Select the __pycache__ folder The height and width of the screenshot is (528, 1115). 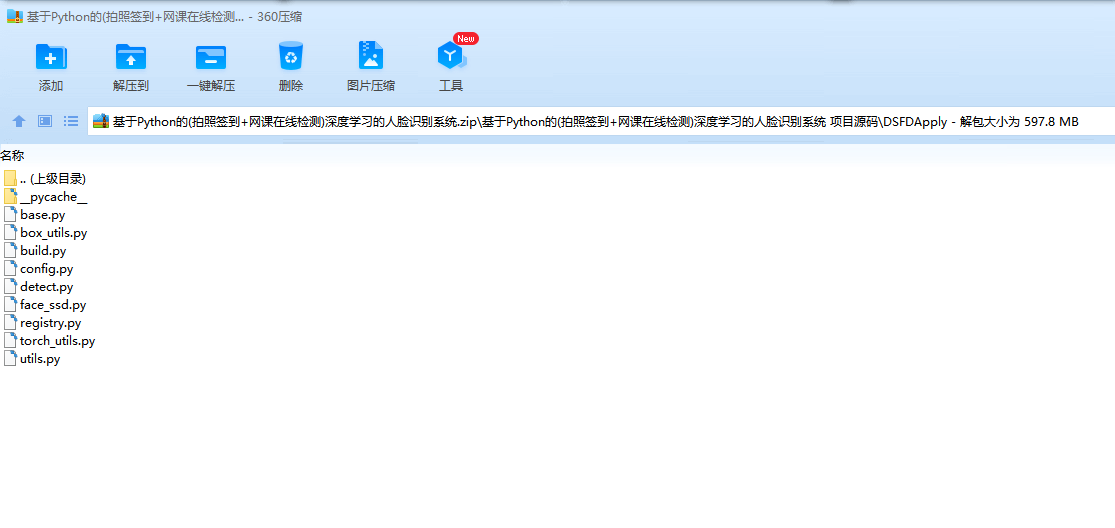click(x=46, y=197)
